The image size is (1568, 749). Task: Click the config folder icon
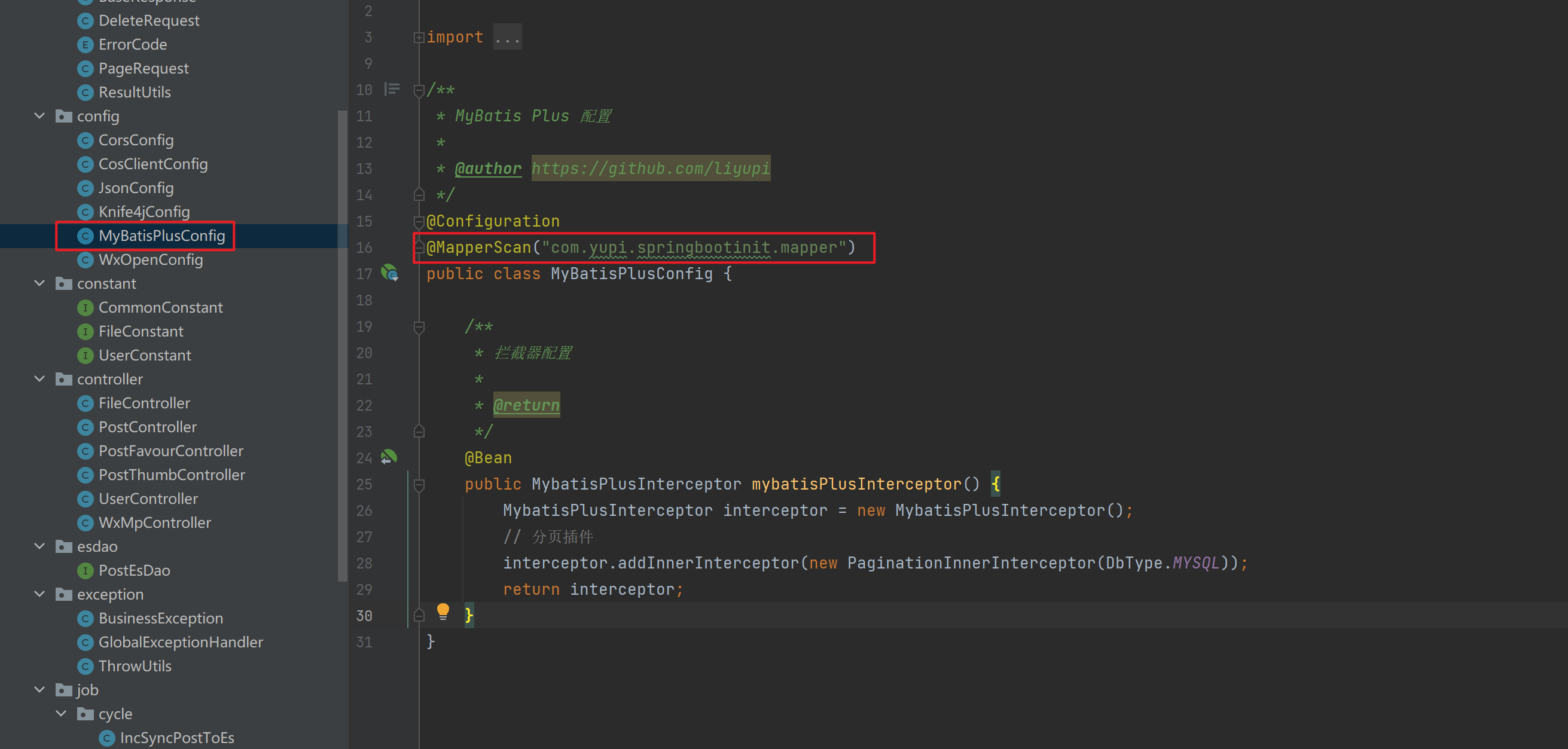click(63, 116)
